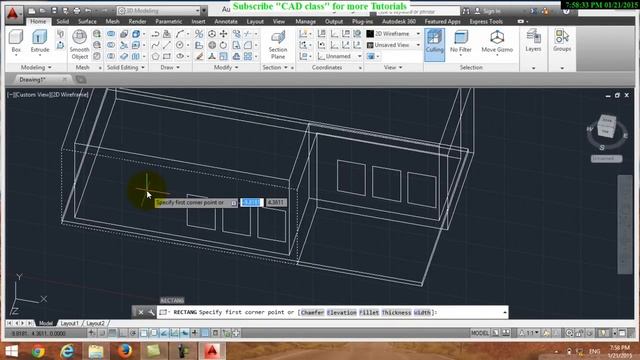Viewport: 640px width, 360px height.
Task: Click the command line customize wrench icon
Action: click(x=151, y=312)
